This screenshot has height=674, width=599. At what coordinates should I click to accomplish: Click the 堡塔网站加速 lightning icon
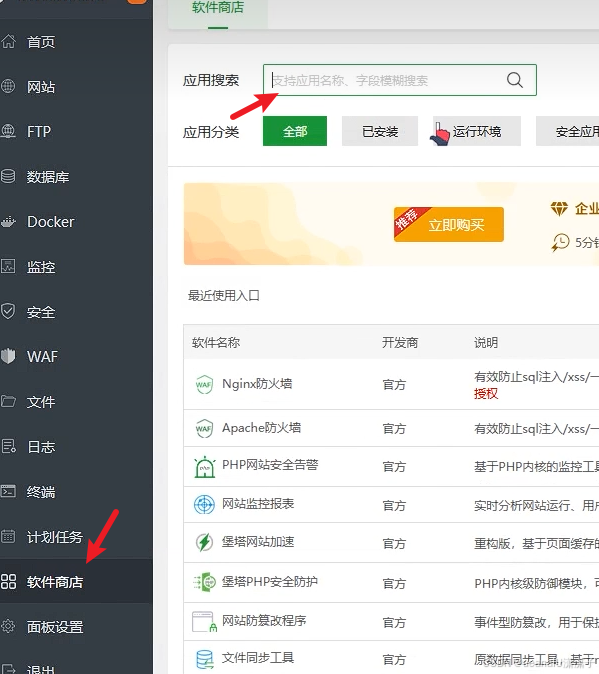204,542
